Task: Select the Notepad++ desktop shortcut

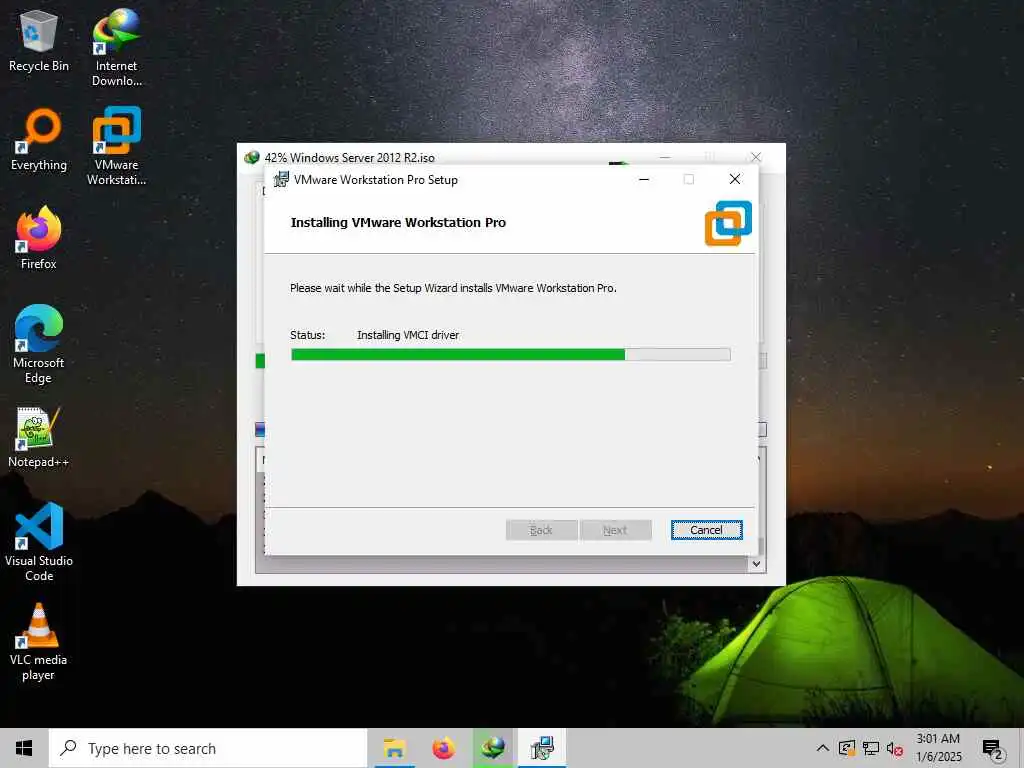Action: pyautogui.click(x=39, y=437)
